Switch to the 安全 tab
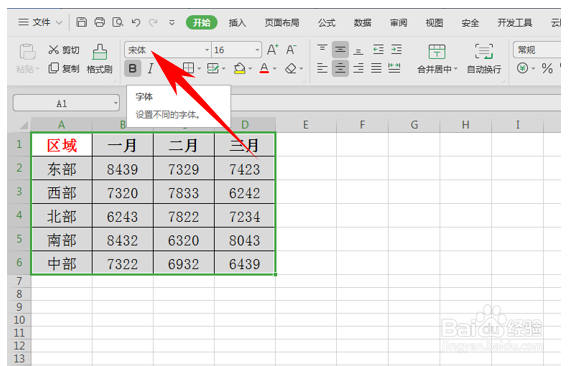This screenshot has height=366, width=575. (x=470, y=23)
